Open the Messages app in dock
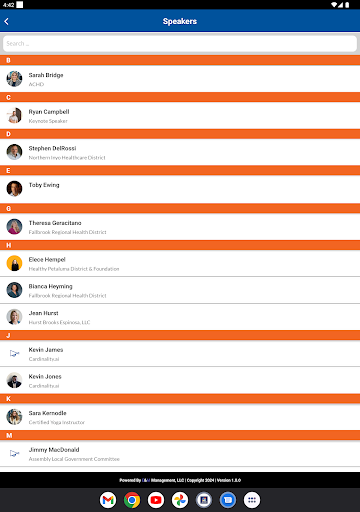This screenshot has height=512, width=360. [x=228, y=500]
